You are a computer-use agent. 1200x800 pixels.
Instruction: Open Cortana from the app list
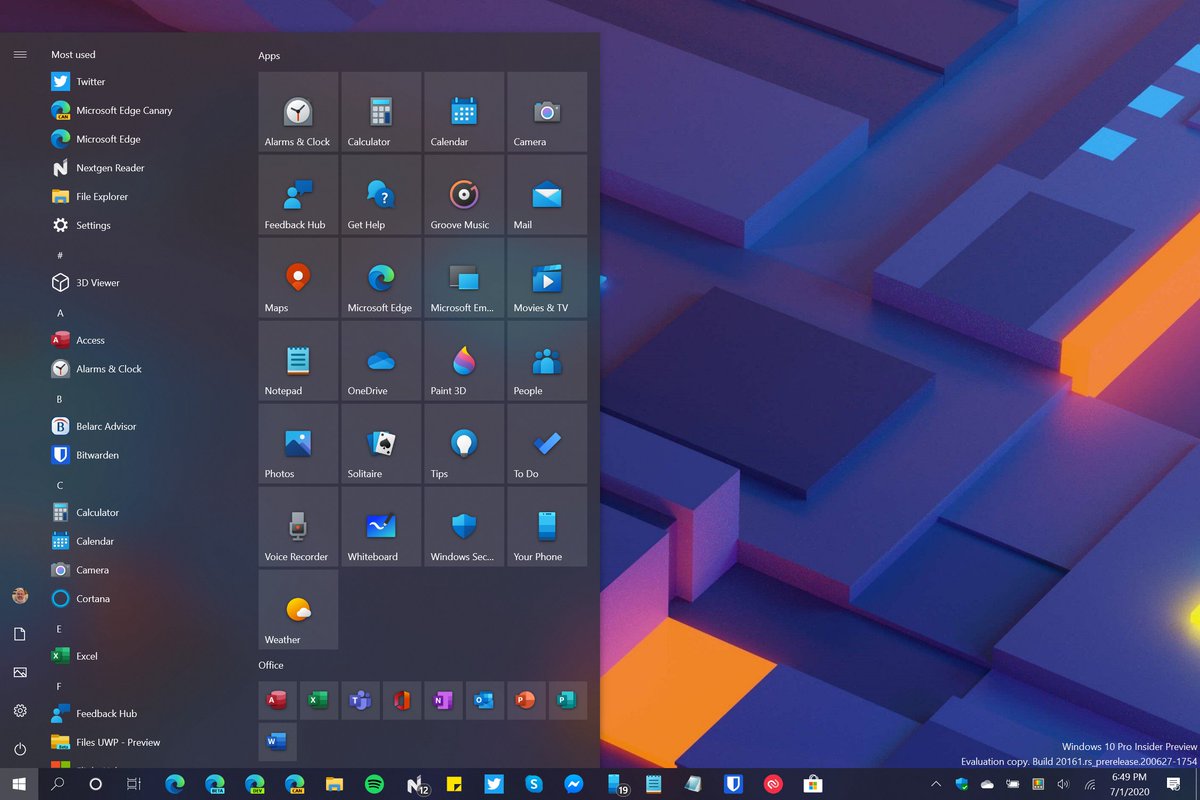click(145, 599)
